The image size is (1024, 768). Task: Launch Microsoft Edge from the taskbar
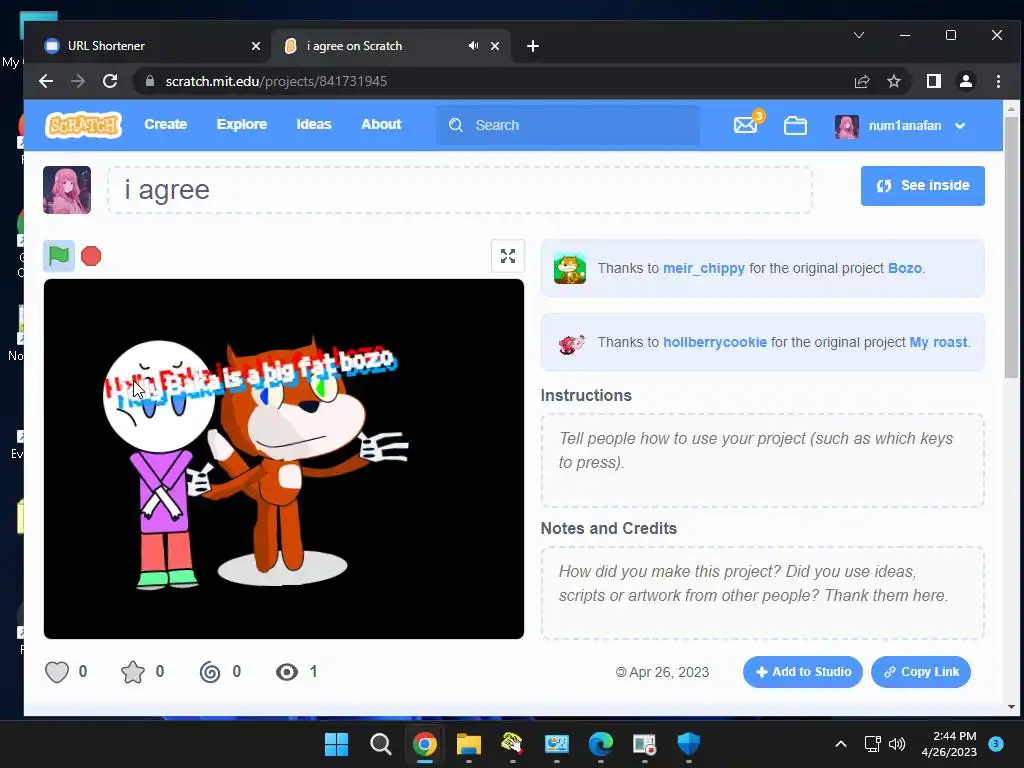tap(601, 744)
